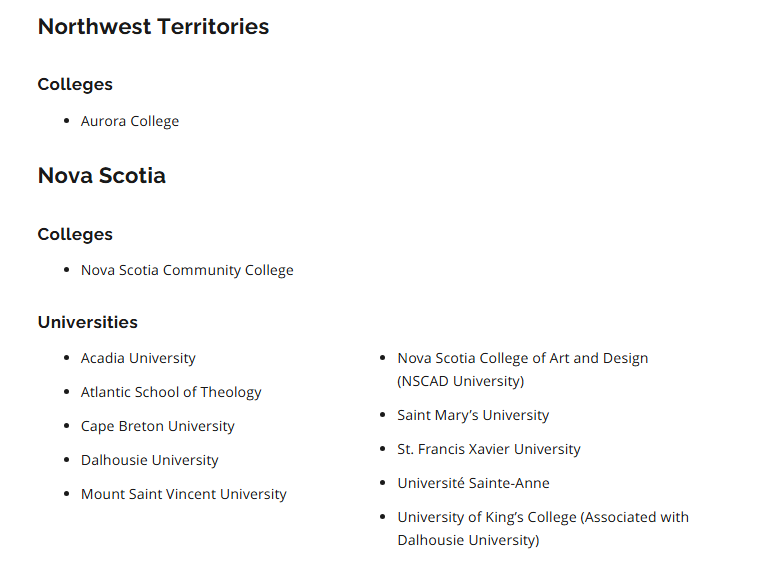Open Dalhousie University list item
This screenshot has height=574, width=782.
pyautogui.click(x=150, y=460)
